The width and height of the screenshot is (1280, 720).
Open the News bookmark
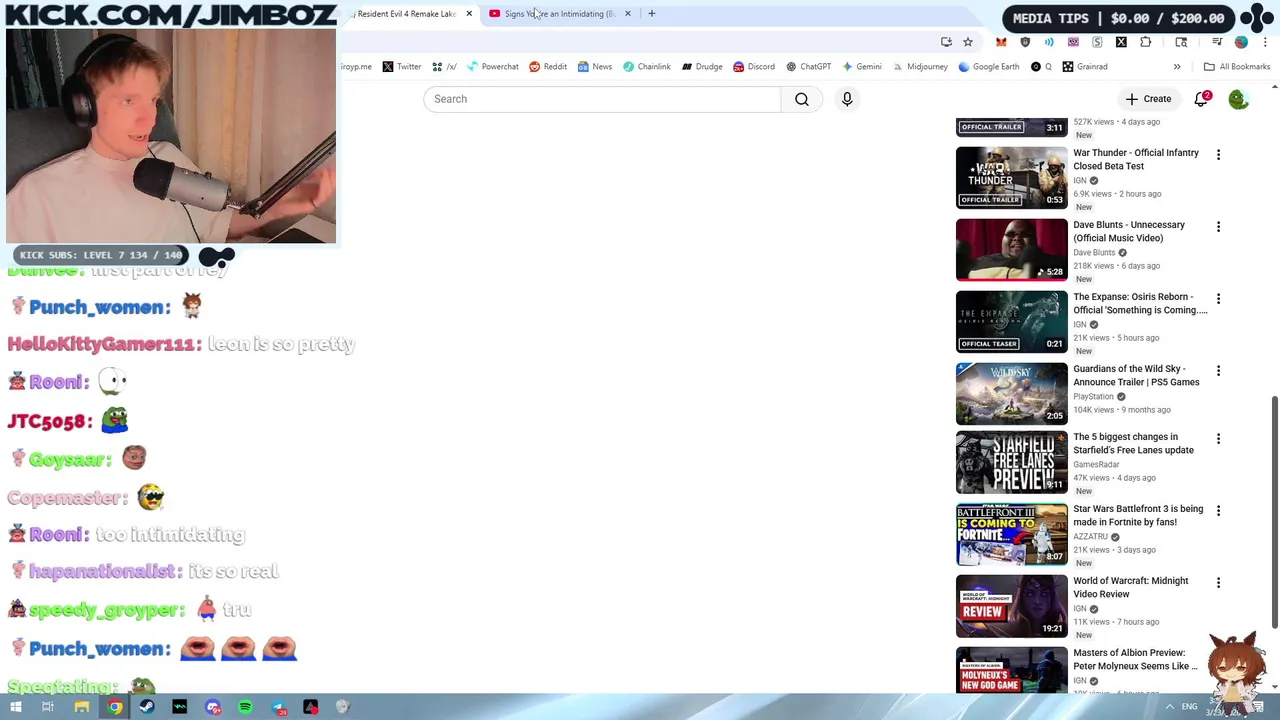[594, 67]
